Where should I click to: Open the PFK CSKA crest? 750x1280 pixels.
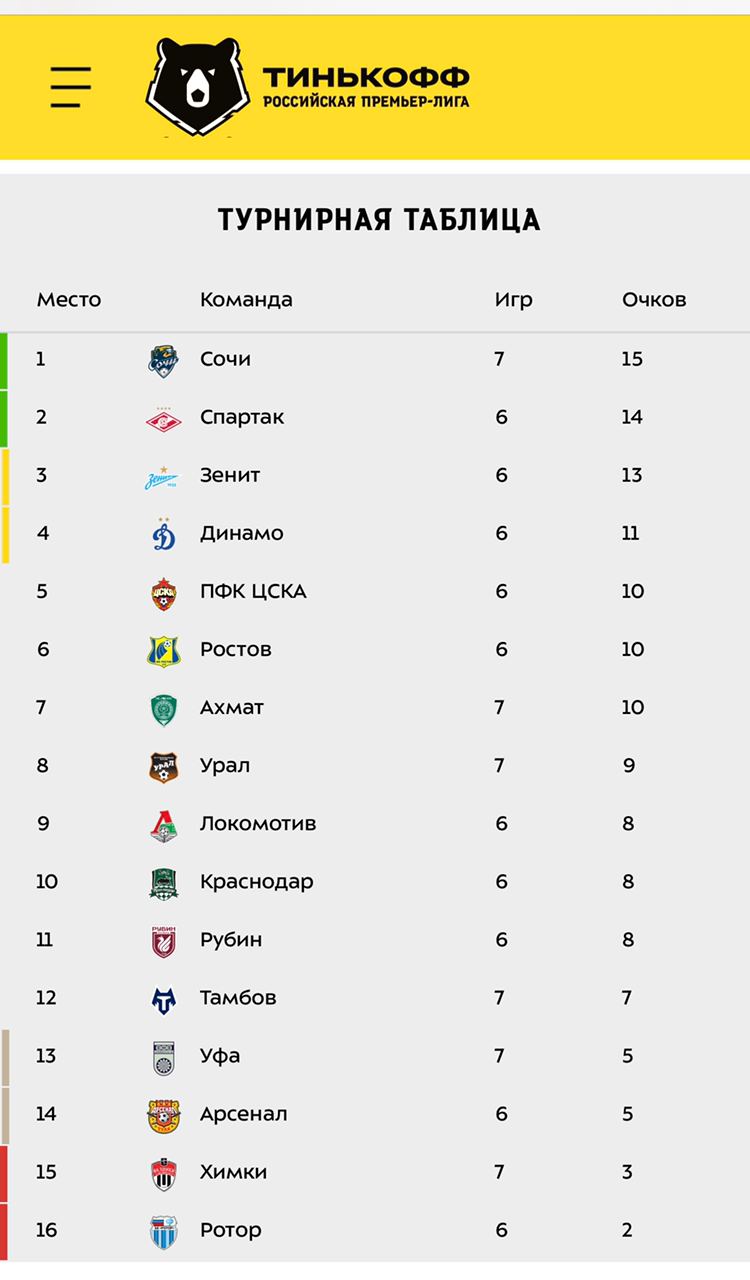tap(164, 592)
